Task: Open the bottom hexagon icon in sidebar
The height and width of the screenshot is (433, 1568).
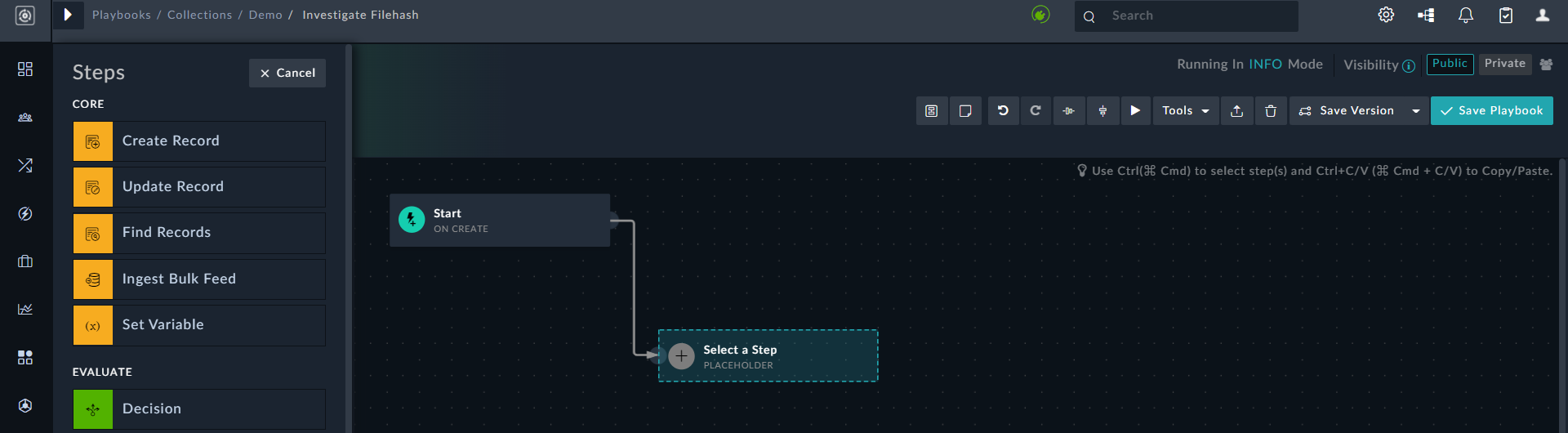Action: [25, 405]
